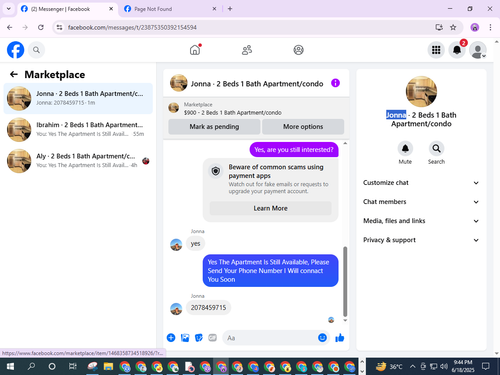Open the Windows notification center
Viewport: 500px width, 375px height.
(486, 367)
